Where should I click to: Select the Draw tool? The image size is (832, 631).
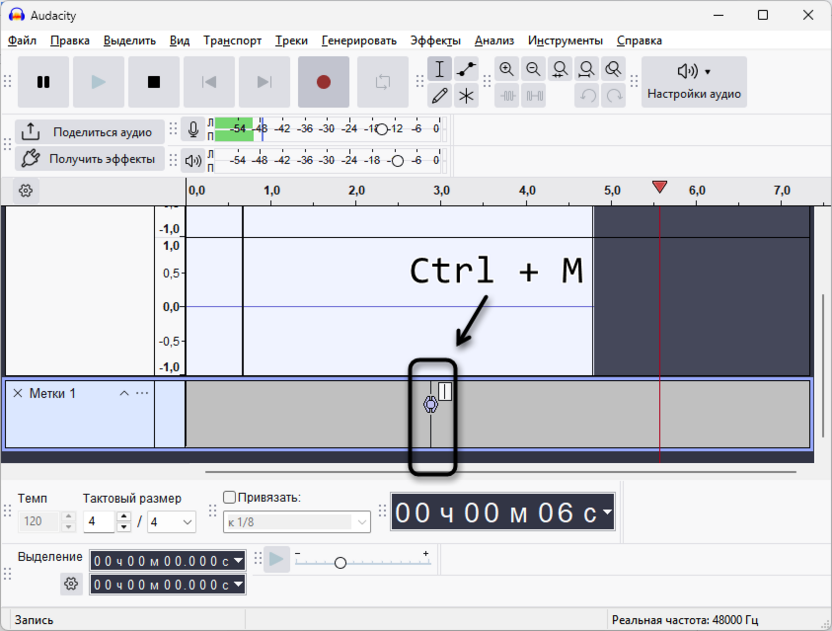coord(439,95)
